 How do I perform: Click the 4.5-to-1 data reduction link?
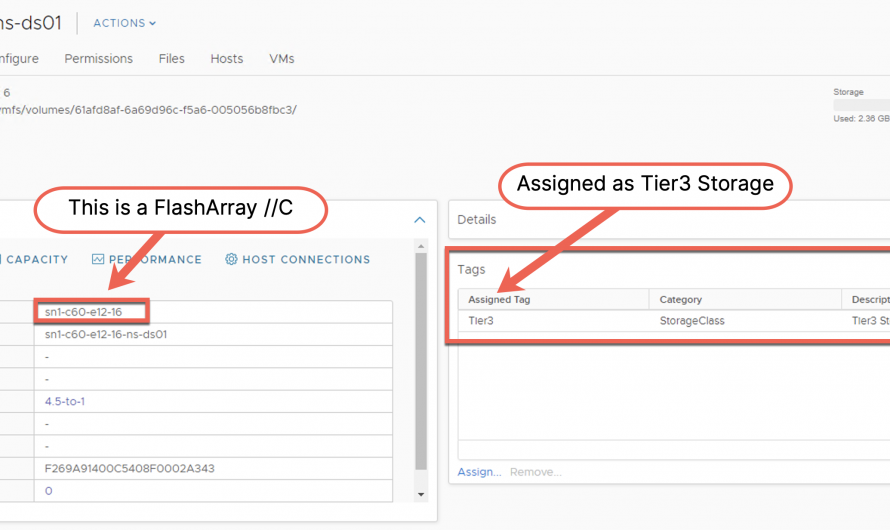click(67, 401)
